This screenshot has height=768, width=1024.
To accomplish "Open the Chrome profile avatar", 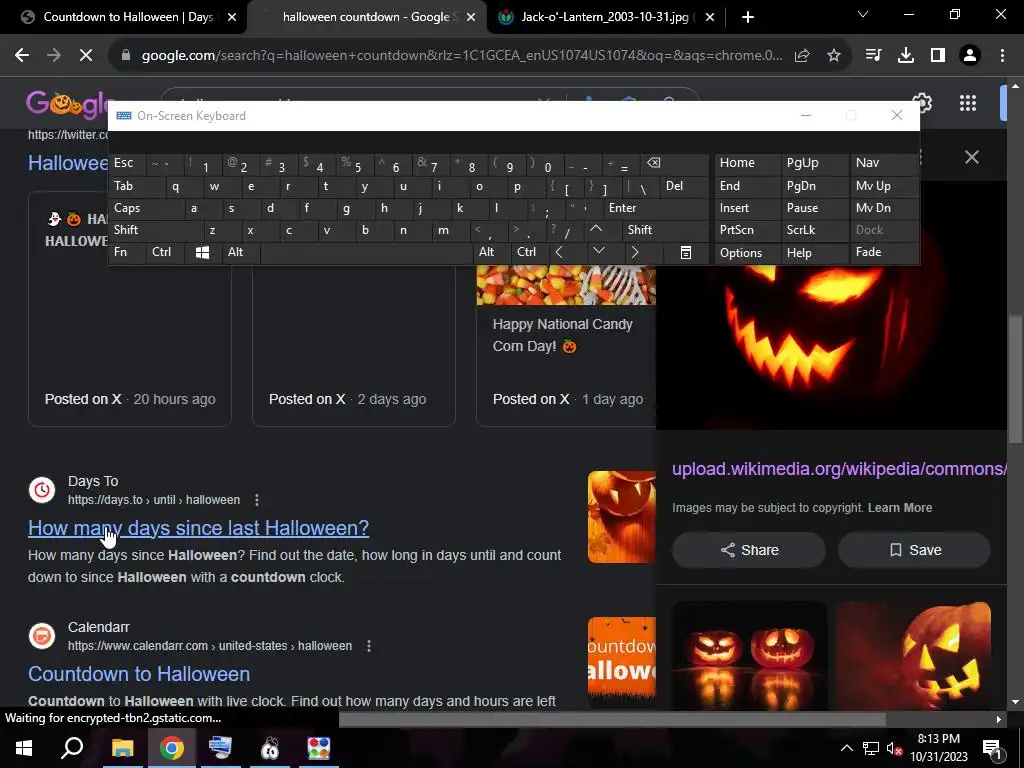I will pos(970,56).
